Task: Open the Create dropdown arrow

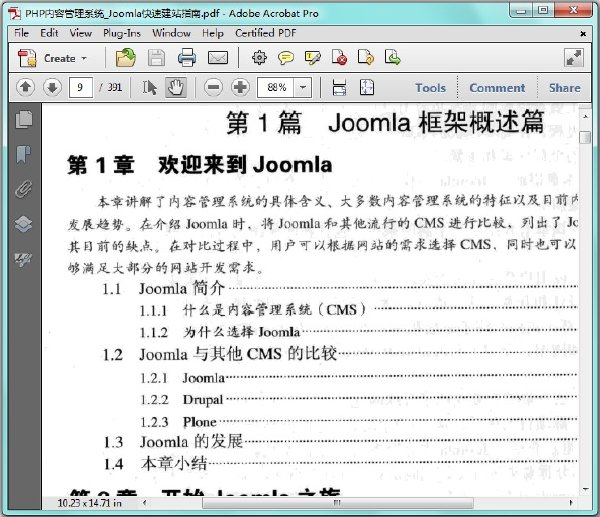Action: (84, 59)
